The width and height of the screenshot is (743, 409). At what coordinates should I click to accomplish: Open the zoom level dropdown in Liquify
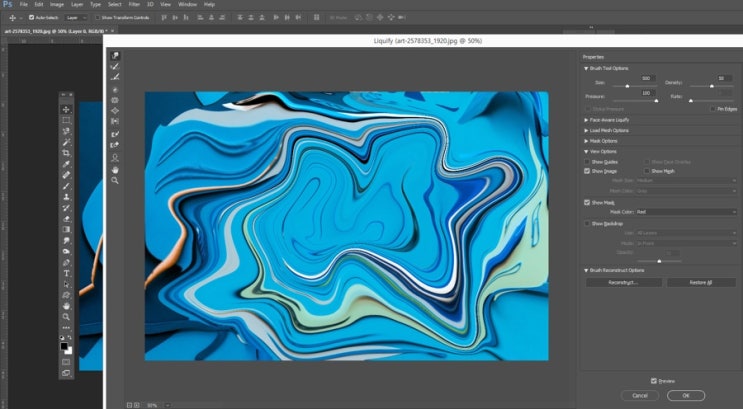167,405
